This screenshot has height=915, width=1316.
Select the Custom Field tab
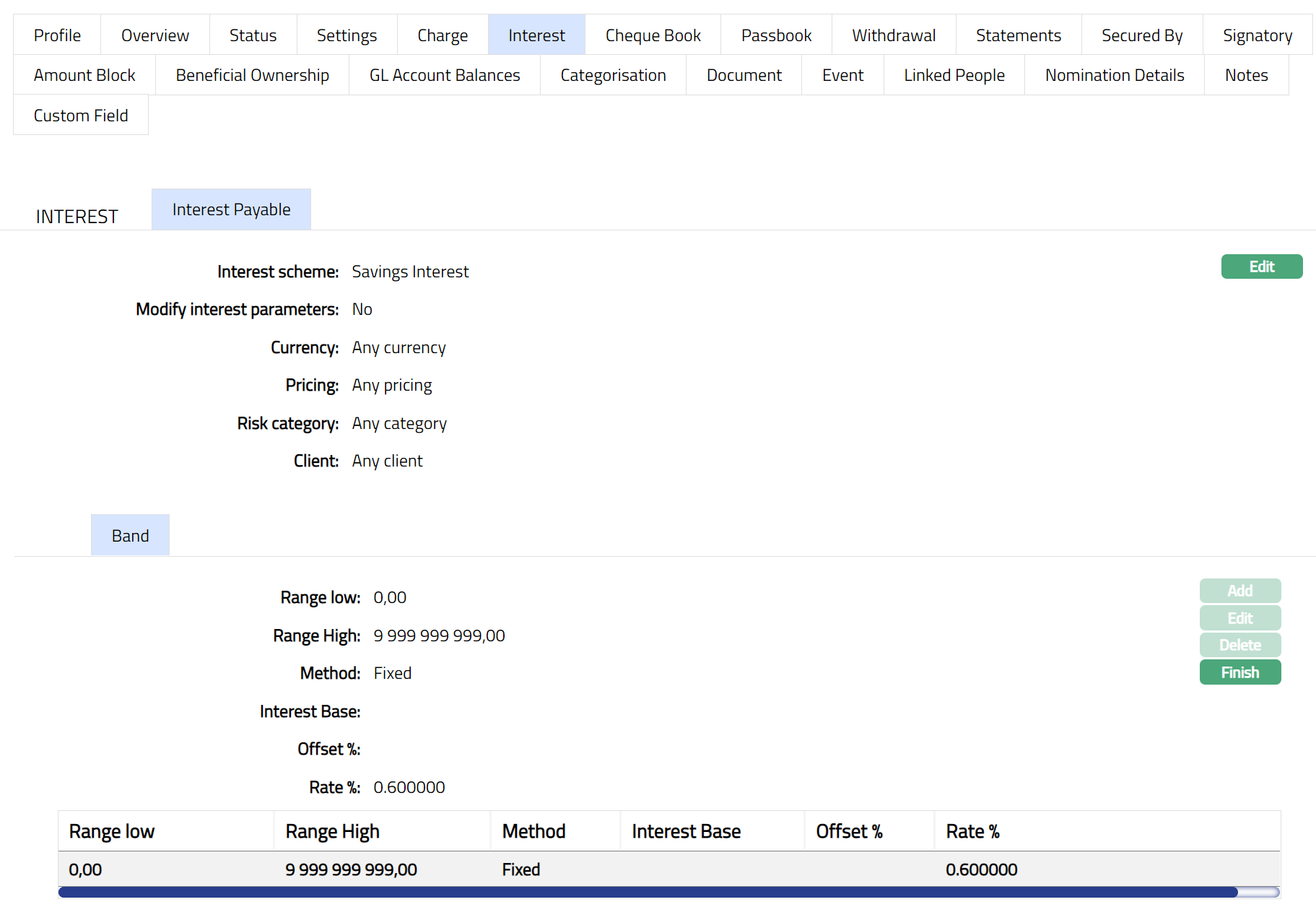81,116
